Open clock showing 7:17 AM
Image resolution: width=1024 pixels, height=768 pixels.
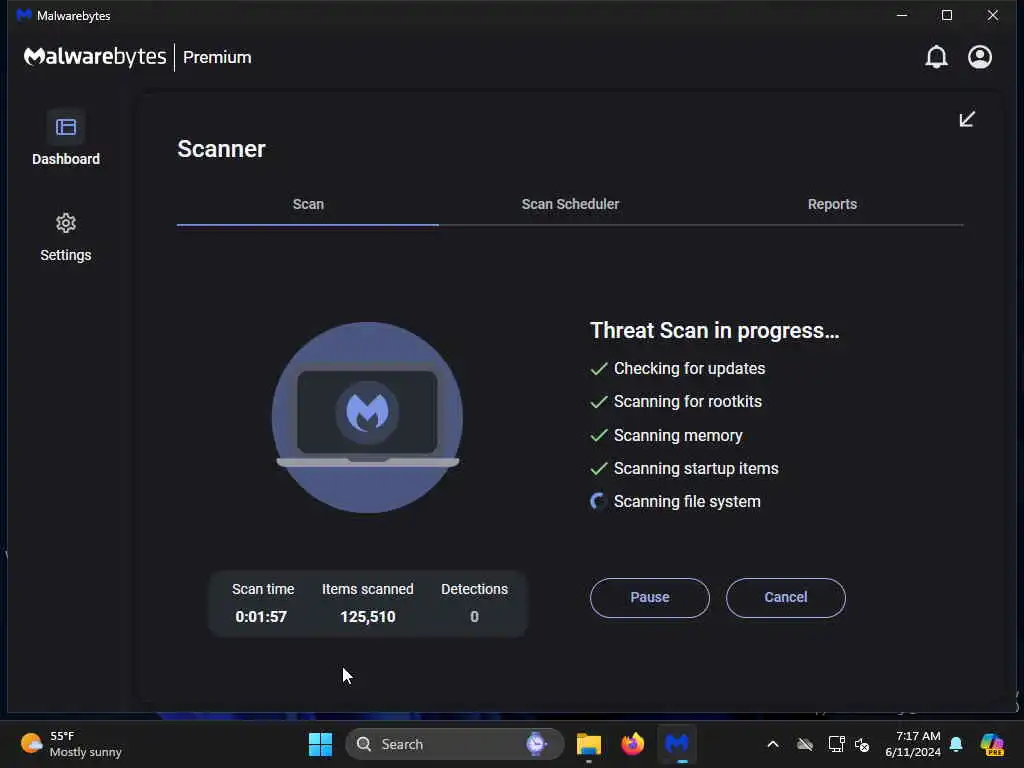[912, 744]
